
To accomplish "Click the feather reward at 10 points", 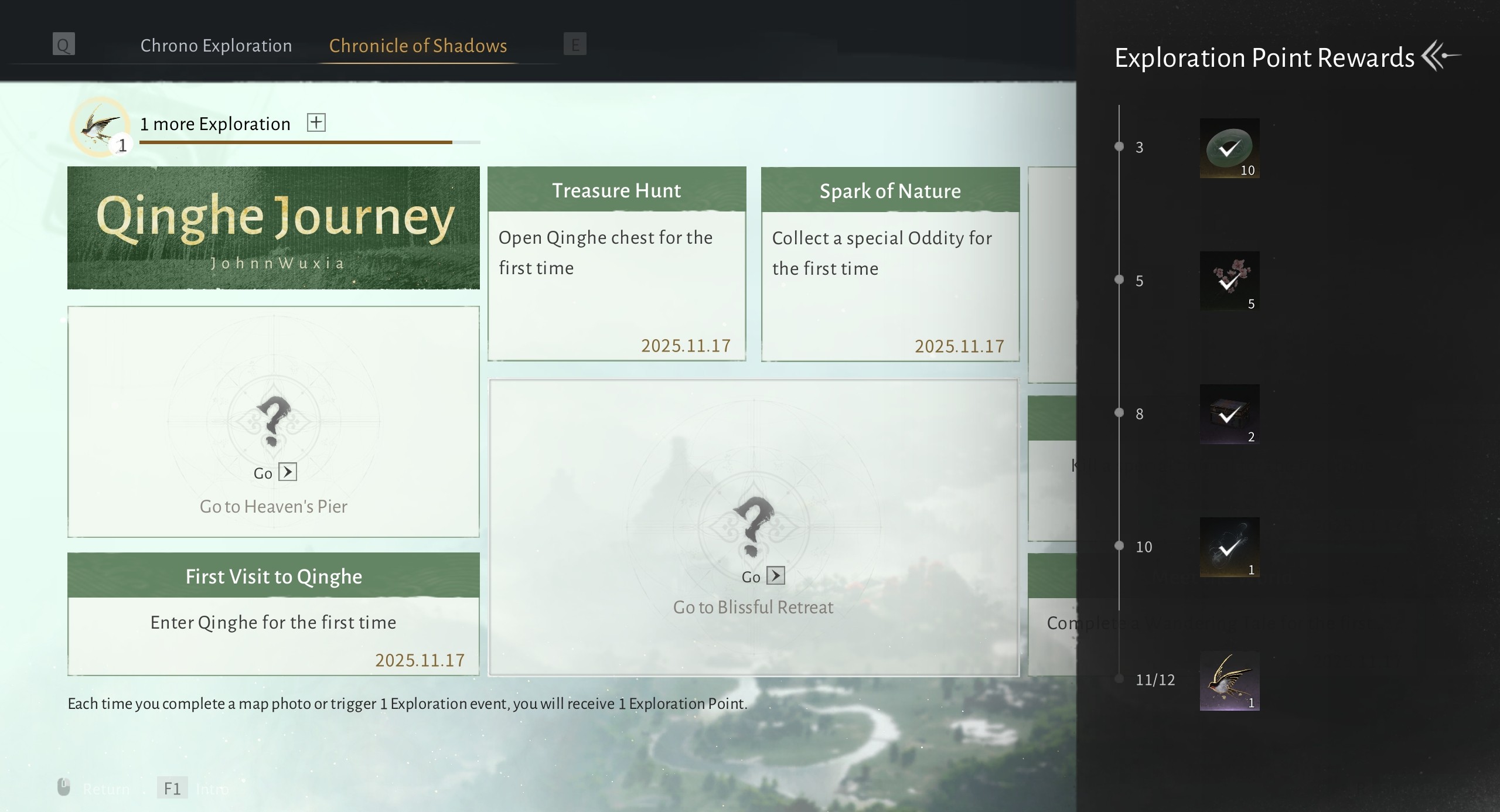I will tap(1229, 547).
